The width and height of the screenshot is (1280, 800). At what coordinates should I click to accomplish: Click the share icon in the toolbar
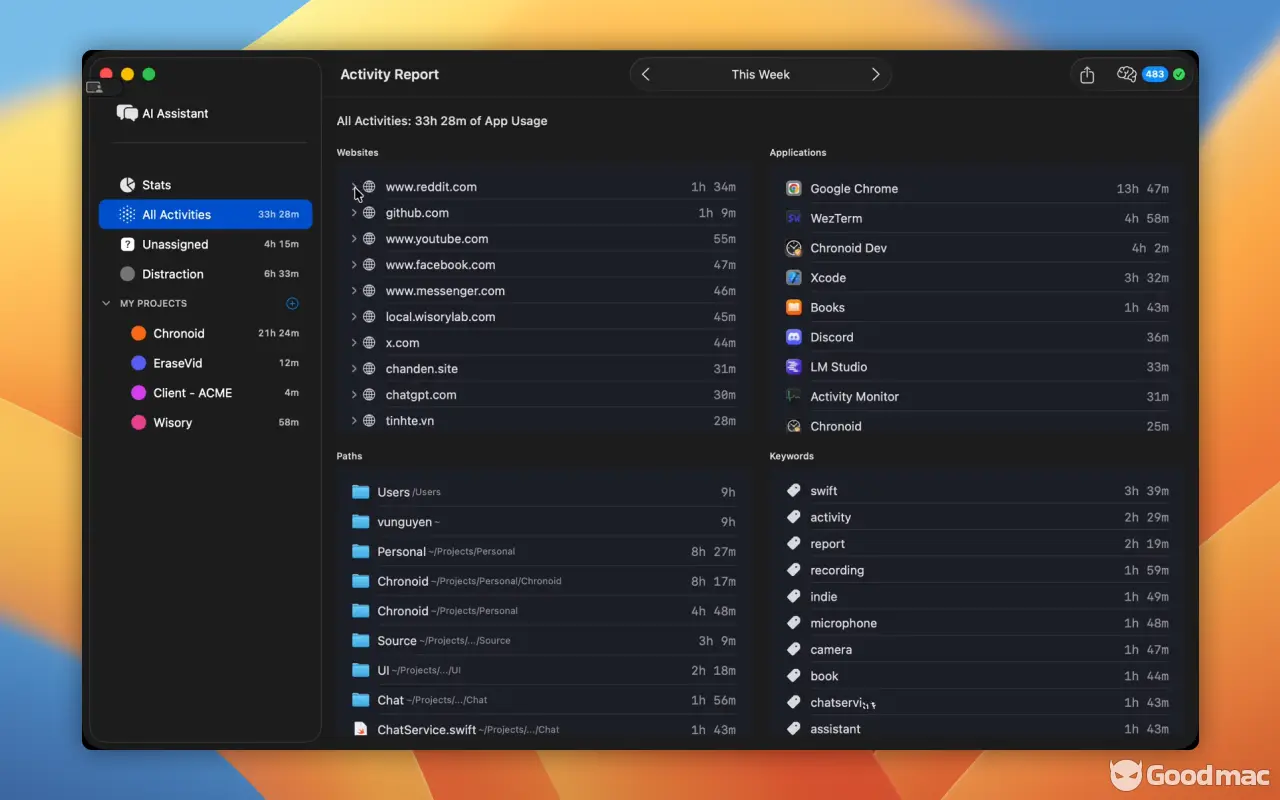(x=1087, y=75)
